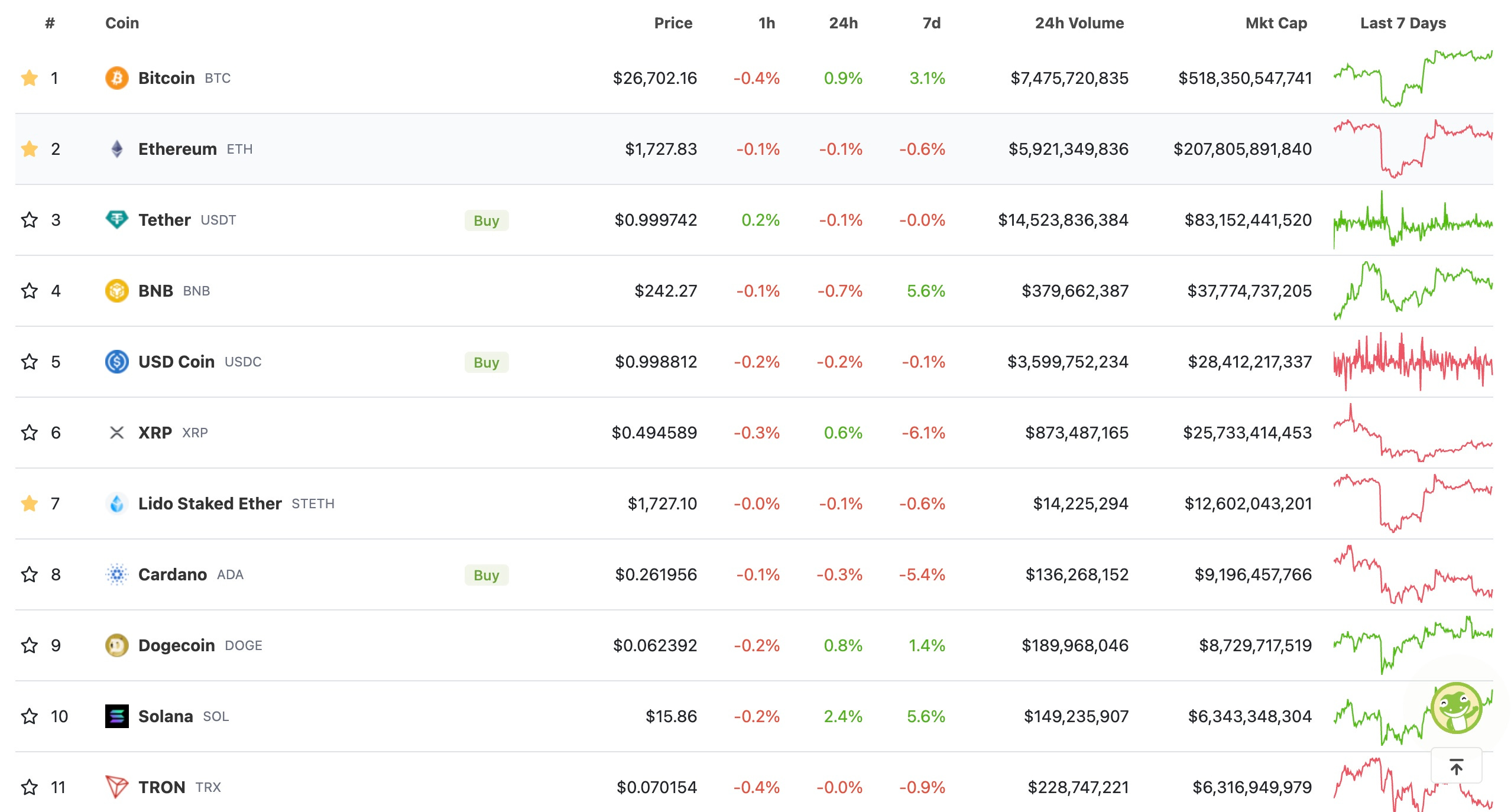The image size is (1511, 812).
Task: Click the Lido Staked Ether logo
Action: pos(116,504)
